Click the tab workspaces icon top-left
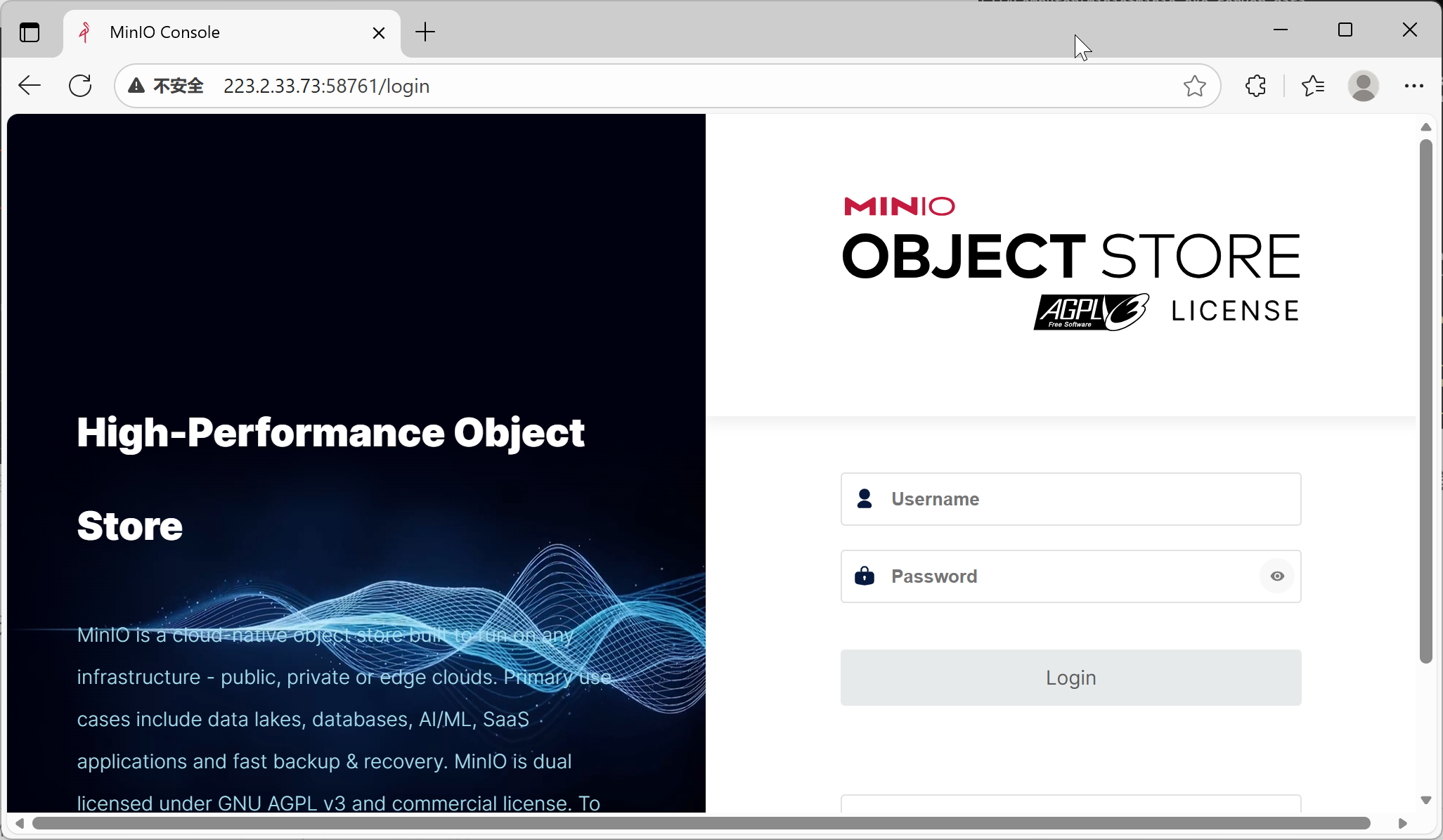The image size is (1443, 840). coord(29,32)
